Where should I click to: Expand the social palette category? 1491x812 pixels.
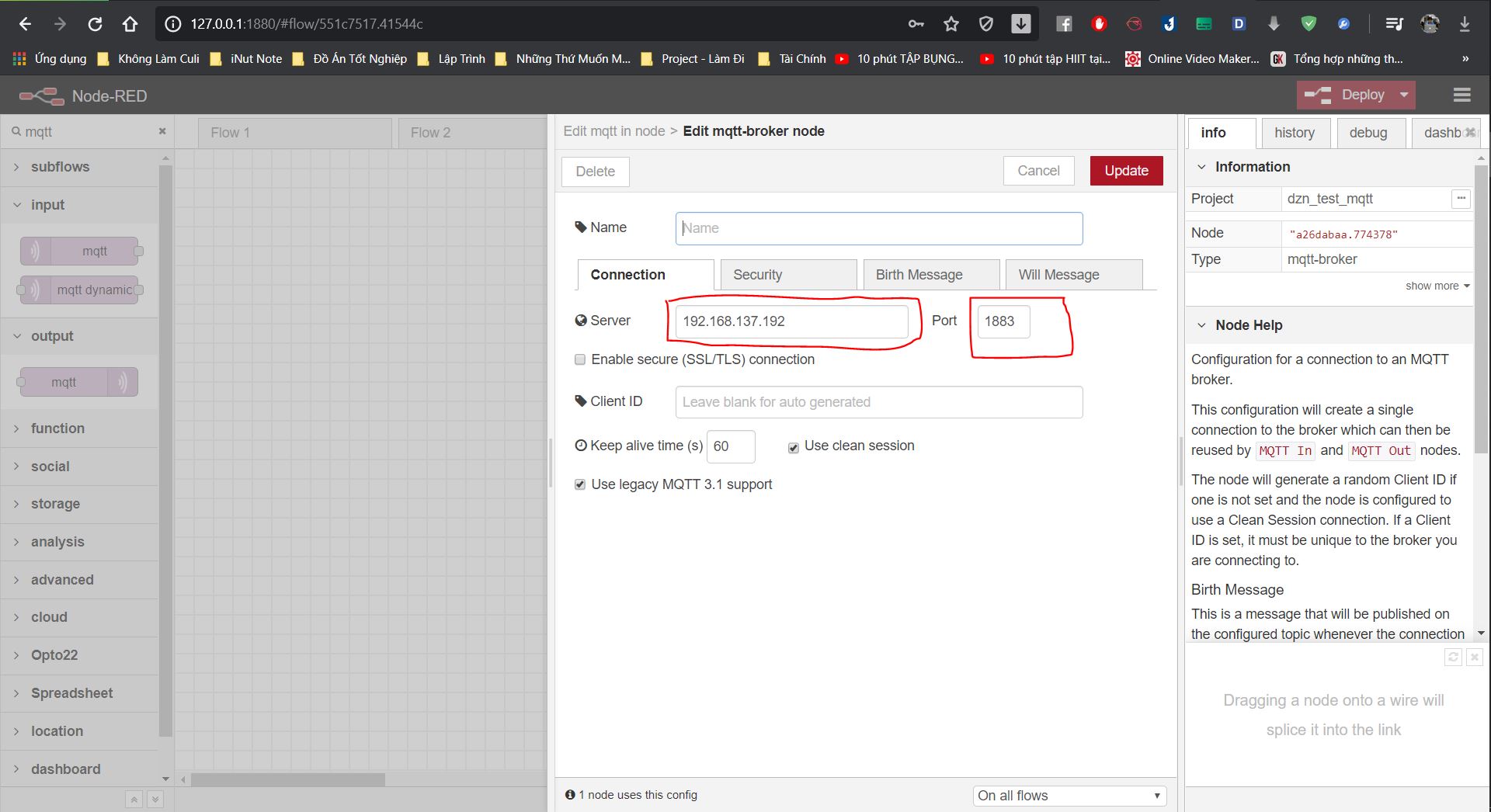(79, 467)
